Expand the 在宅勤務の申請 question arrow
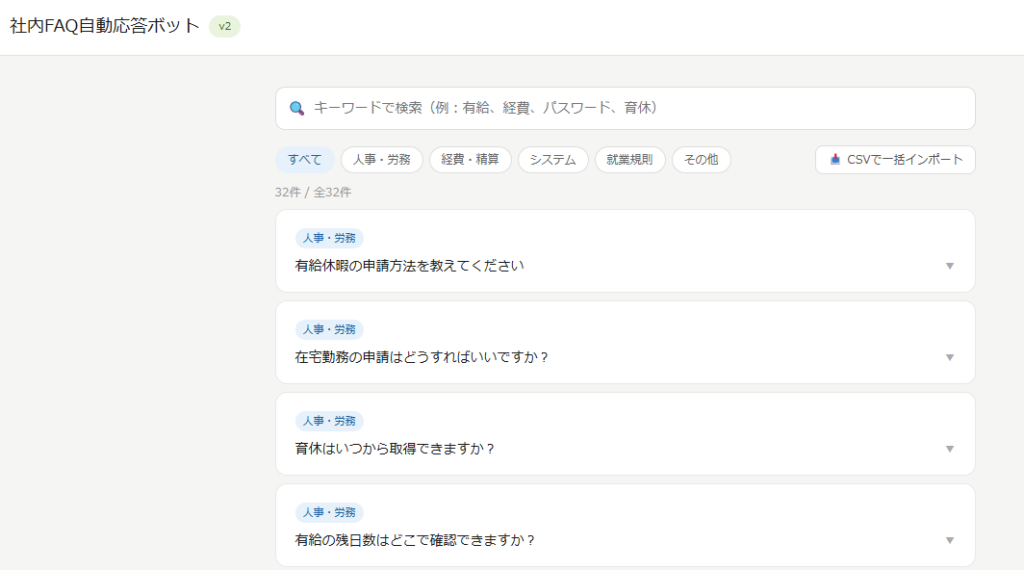The image size is (1024, 570). tap(950, 357)
